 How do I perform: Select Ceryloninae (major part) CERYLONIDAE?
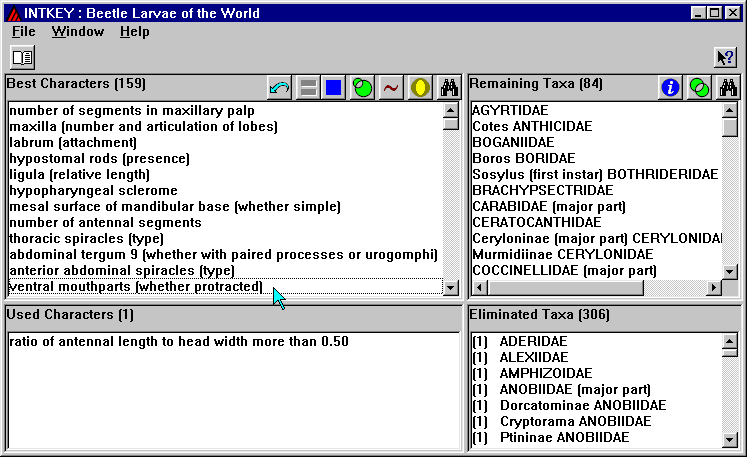597,238
